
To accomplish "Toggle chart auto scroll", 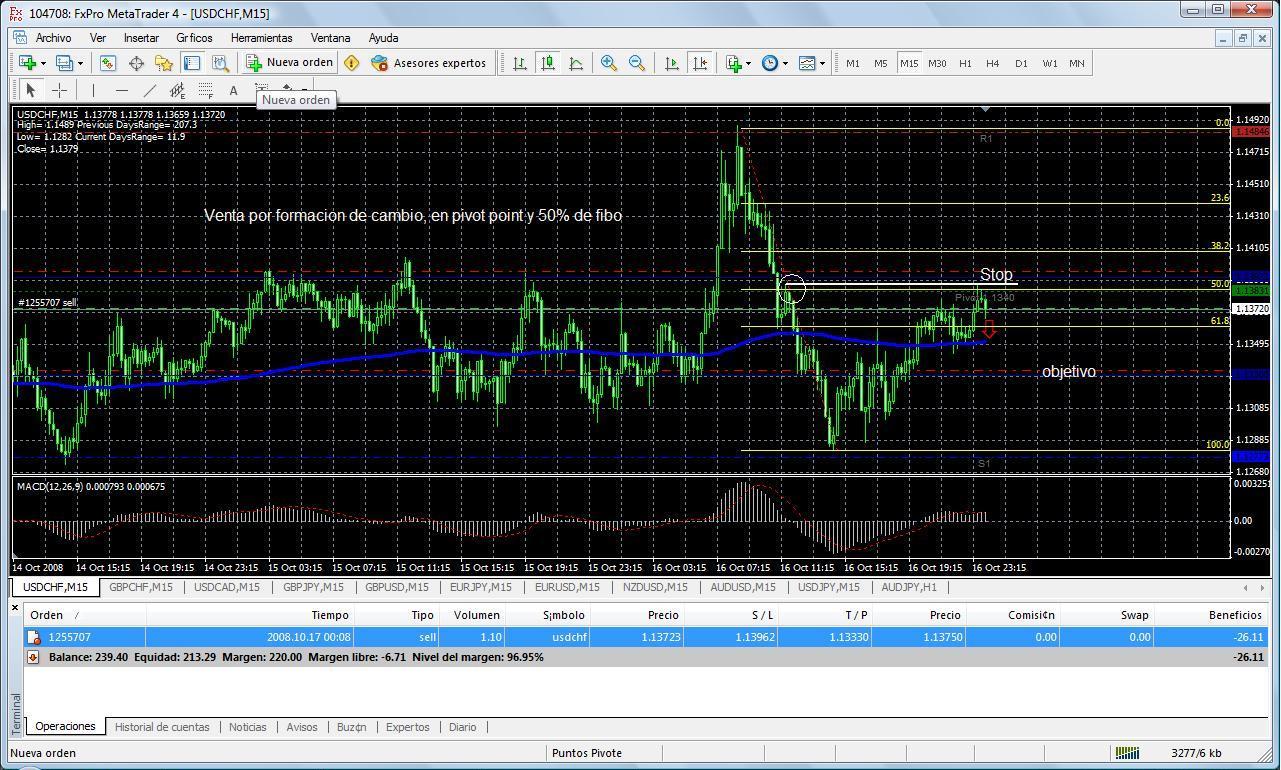I will (x=672, y=63).
